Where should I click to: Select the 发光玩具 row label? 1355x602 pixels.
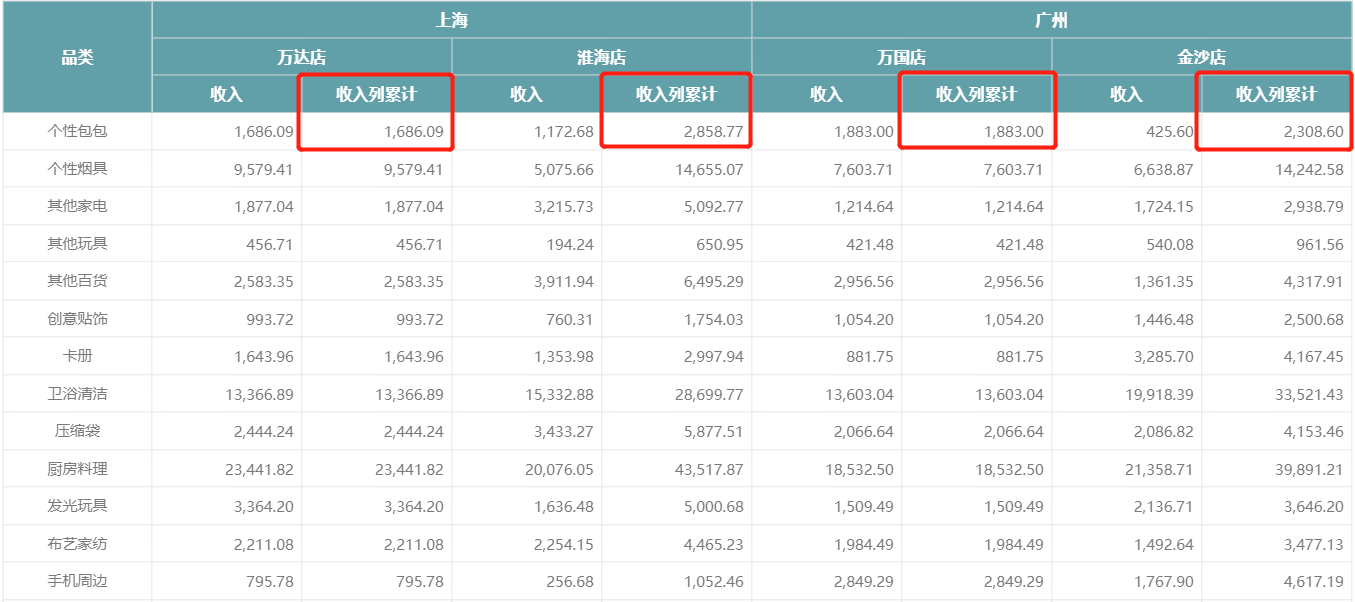(x=77, y=506)
